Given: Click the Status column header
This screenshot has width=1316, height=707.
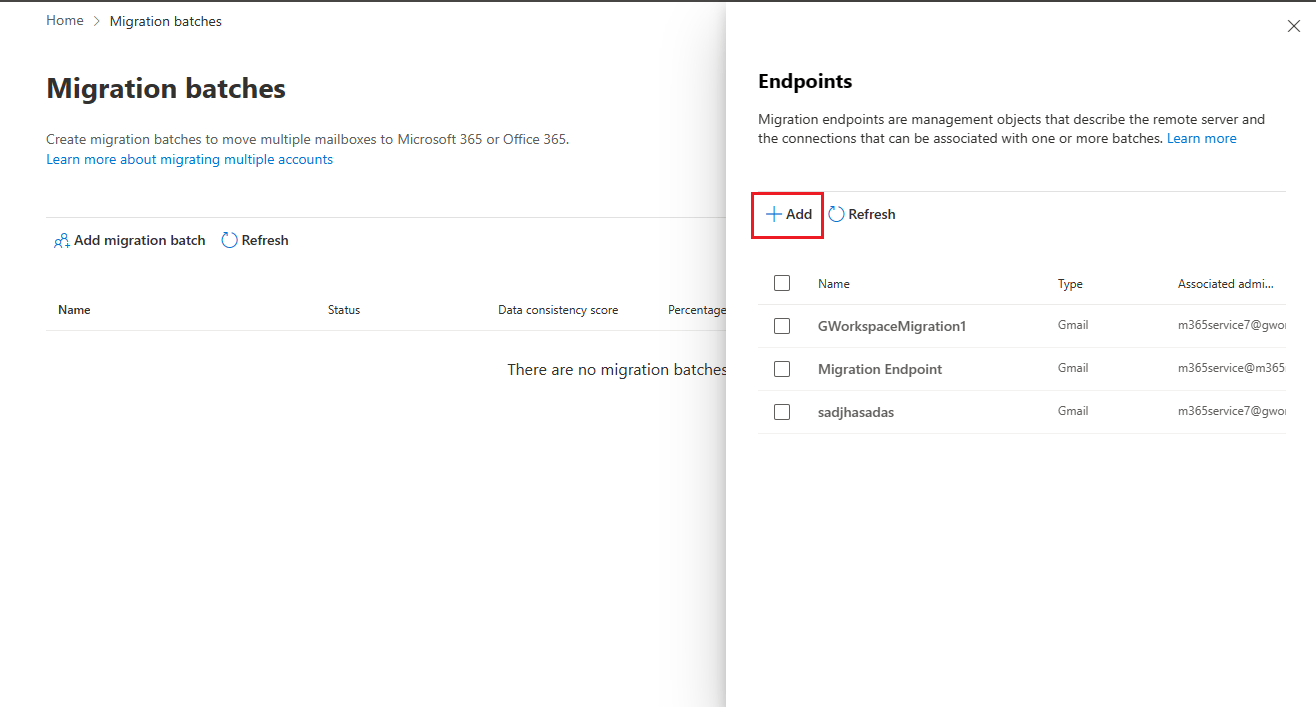Looking at the screenshot, I should pyautogui.click(x=343, y=309).
